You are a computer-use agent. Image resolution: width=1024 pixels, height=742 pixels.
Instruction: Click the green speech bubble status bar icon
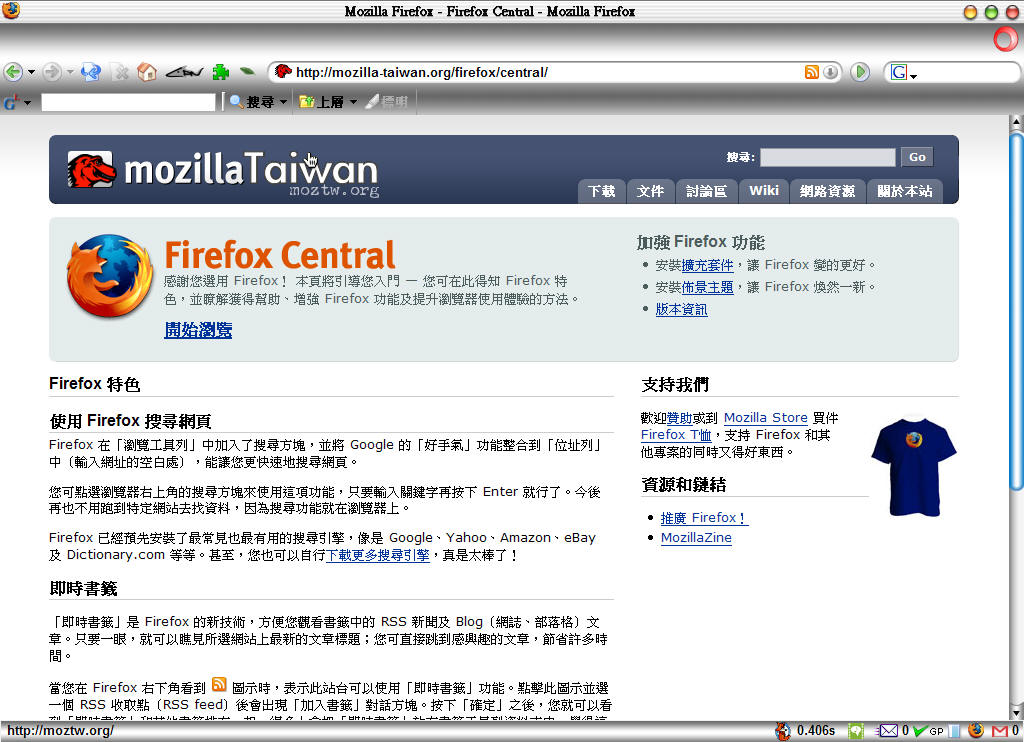coord(856,731)
